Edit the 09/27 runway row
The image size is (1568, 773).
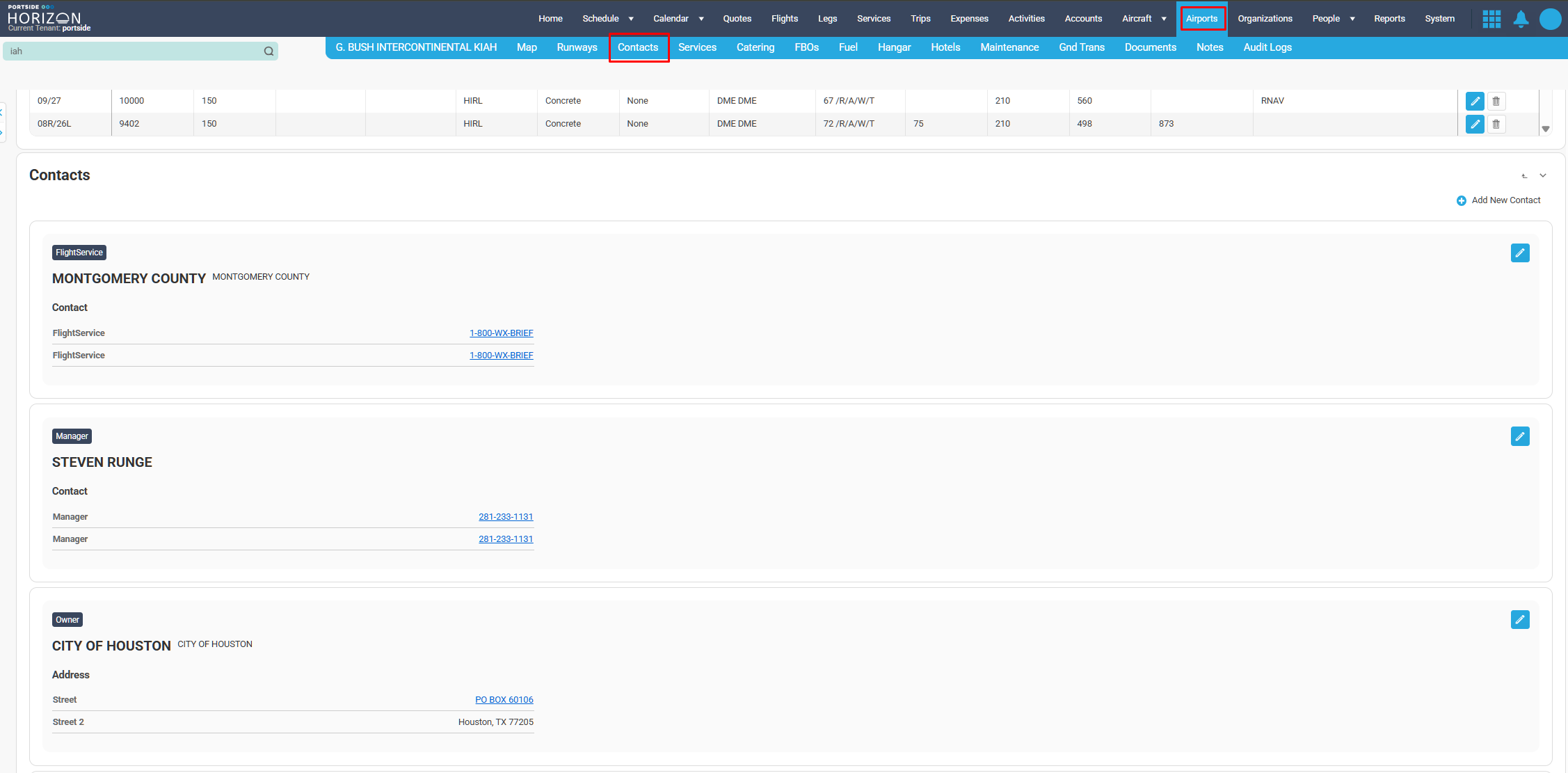(x=1474, y=101)
